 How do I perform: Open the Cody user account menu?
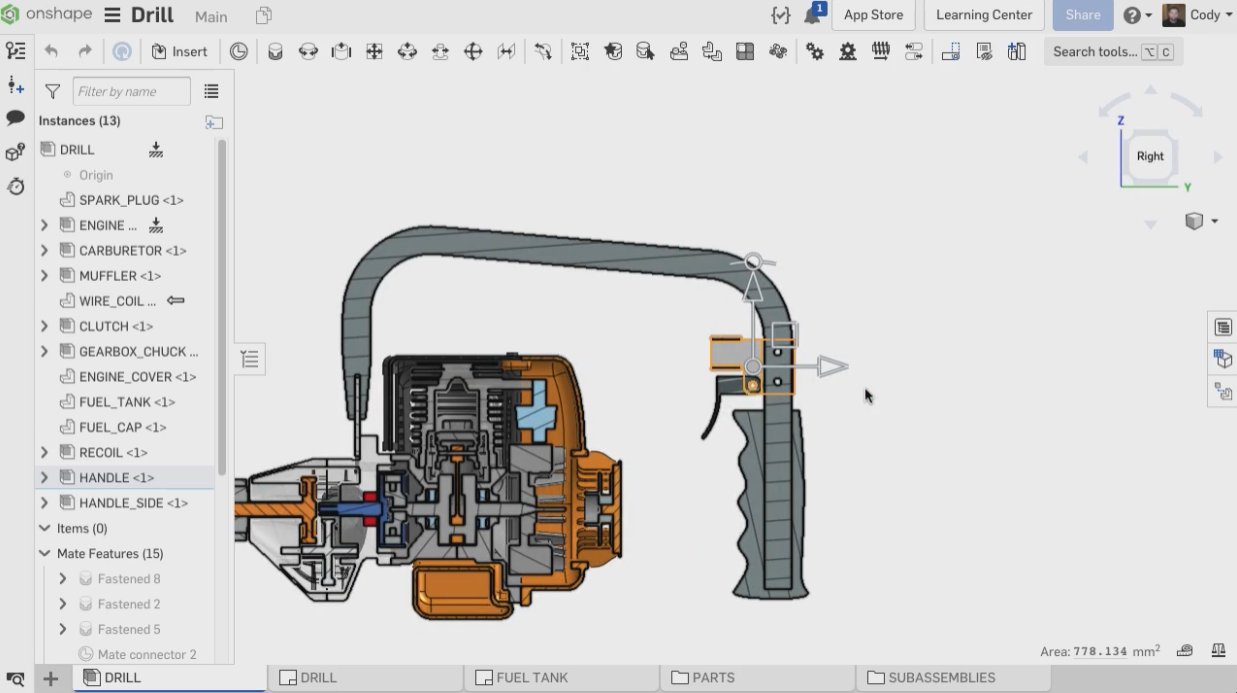point(1198,15)
